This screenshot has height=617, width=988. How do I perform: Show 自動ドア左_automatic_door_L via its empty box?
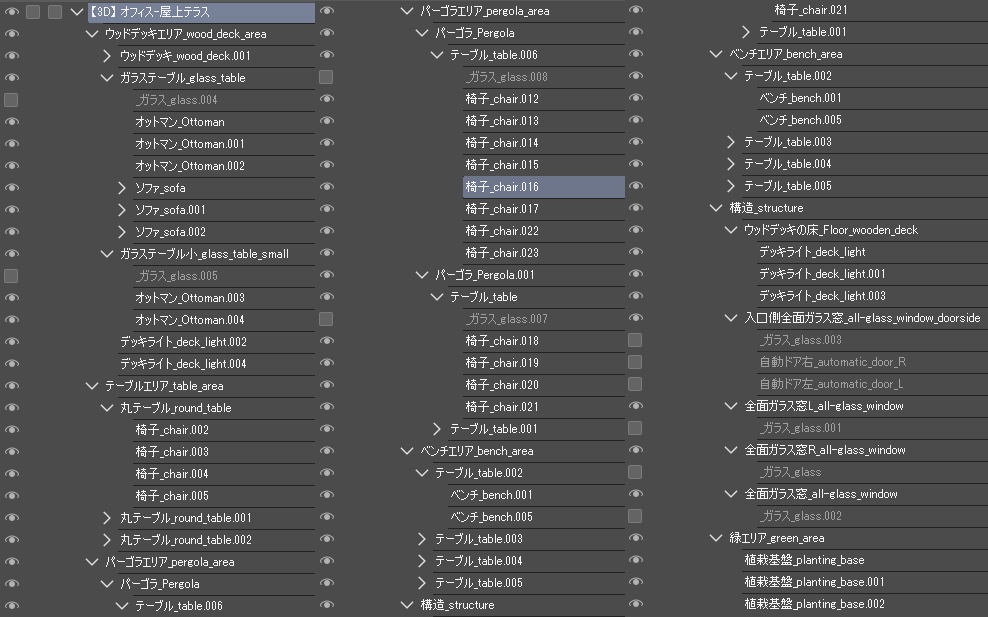635,384
